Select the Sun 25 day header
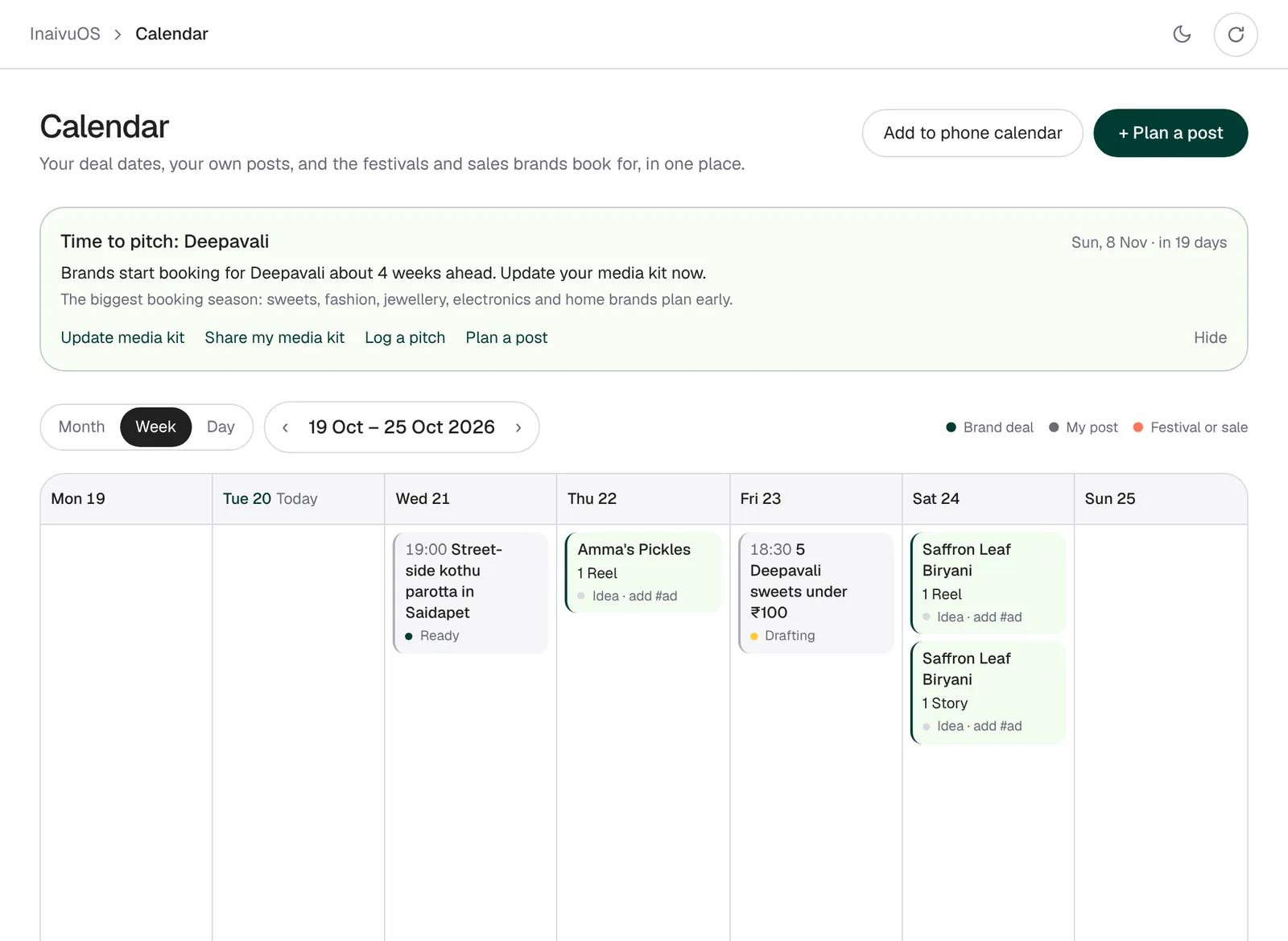The width and height of the screenshot is (1288, 941). coord(1160,499)
